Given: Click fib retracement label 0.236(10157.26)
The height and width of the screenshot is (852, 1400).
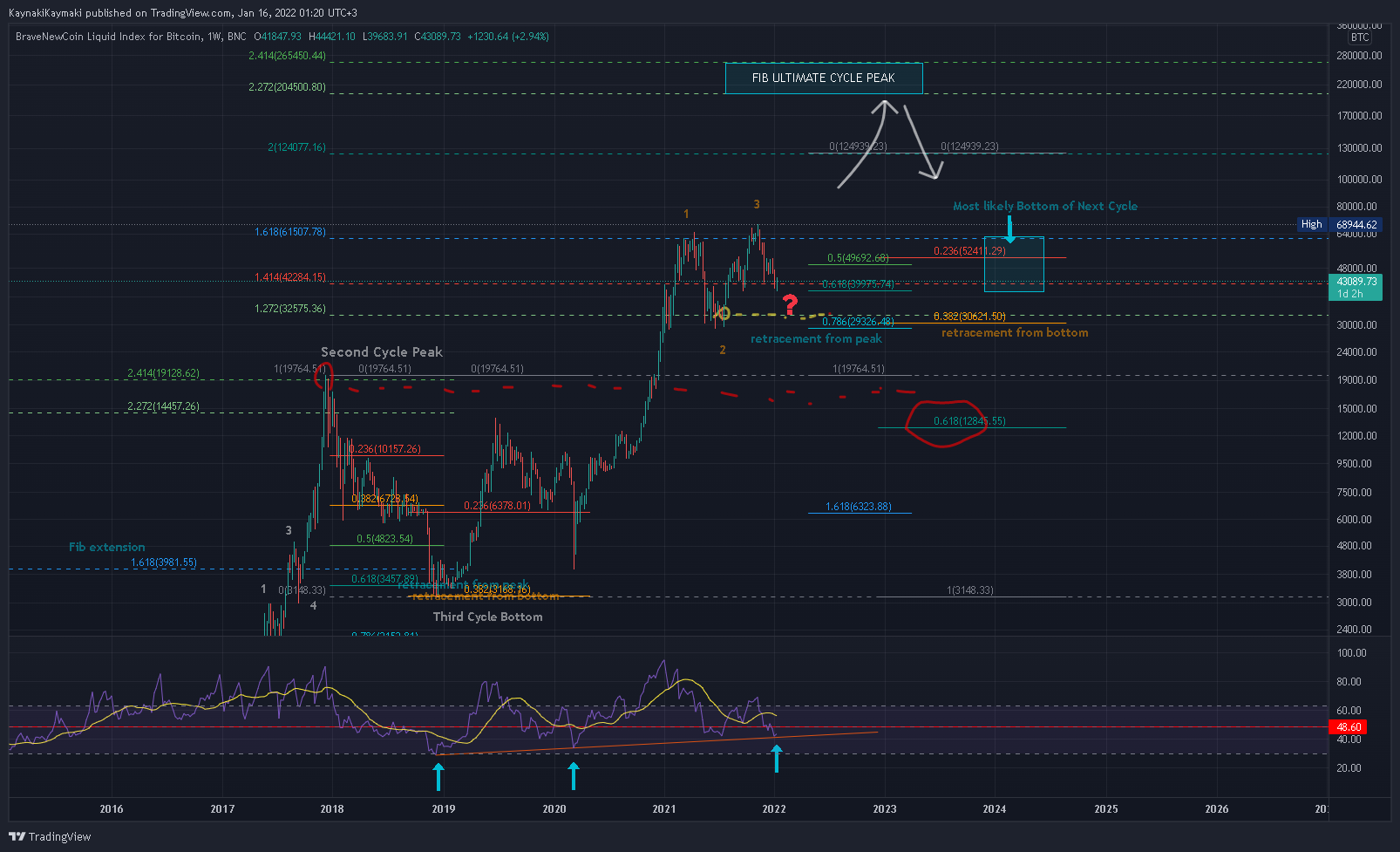Looking at the screenshot, I should click(384, 449).
